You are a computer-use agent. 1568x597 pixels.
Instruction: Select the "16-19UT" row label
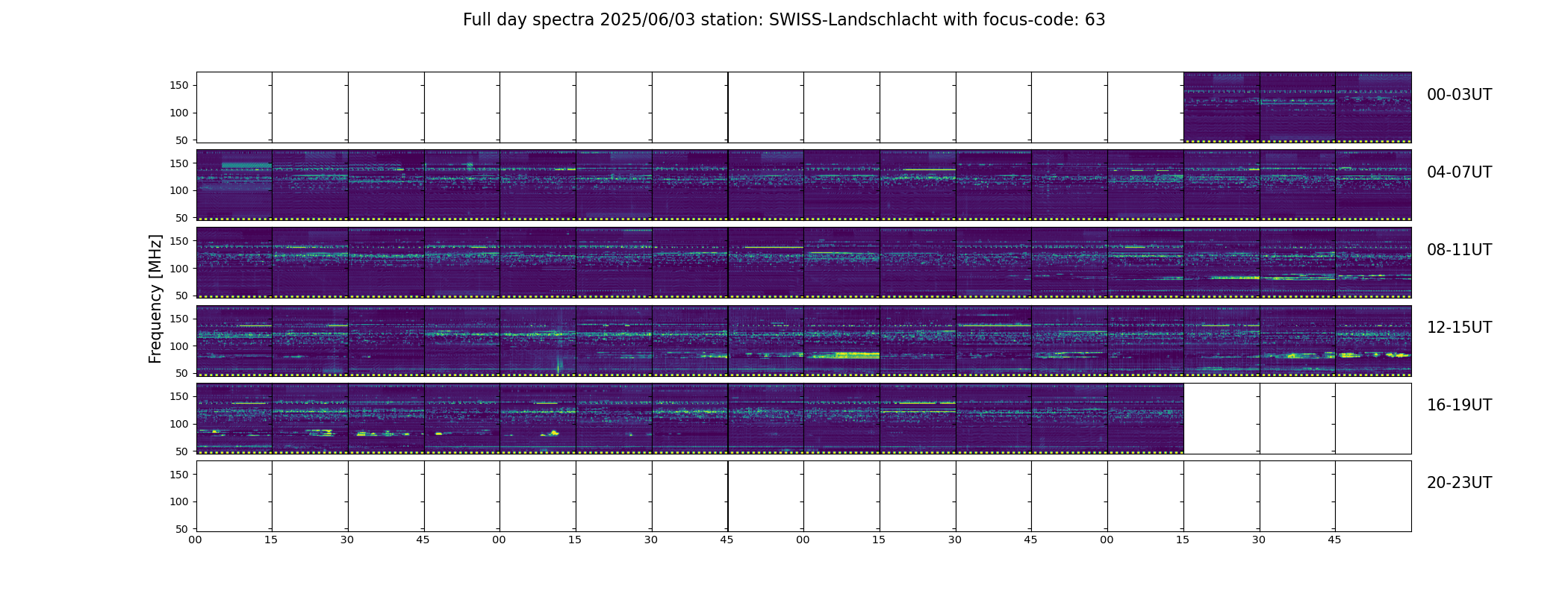(x=1459, y=405)
